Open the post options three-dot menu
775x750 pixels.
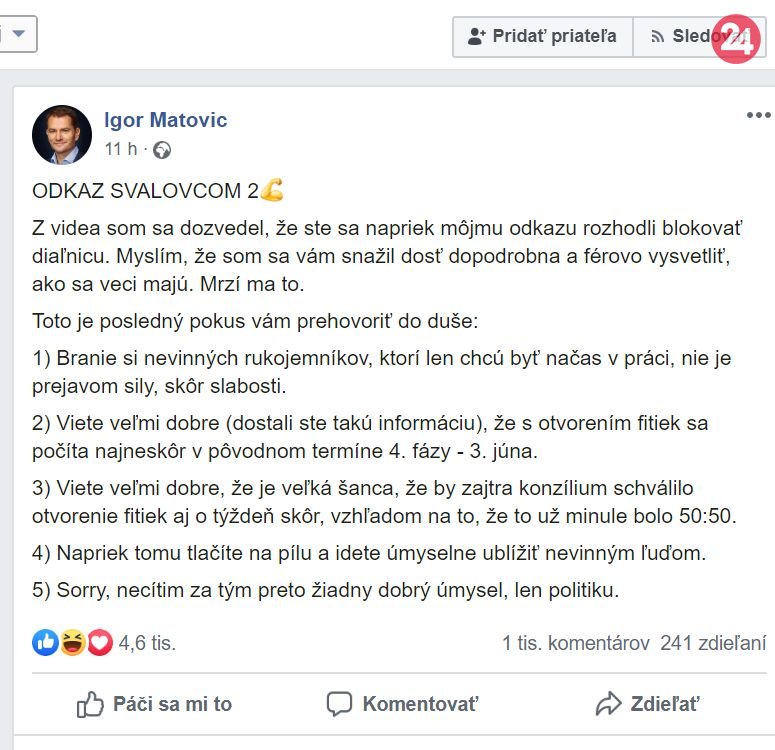click(x=758, y=116)
